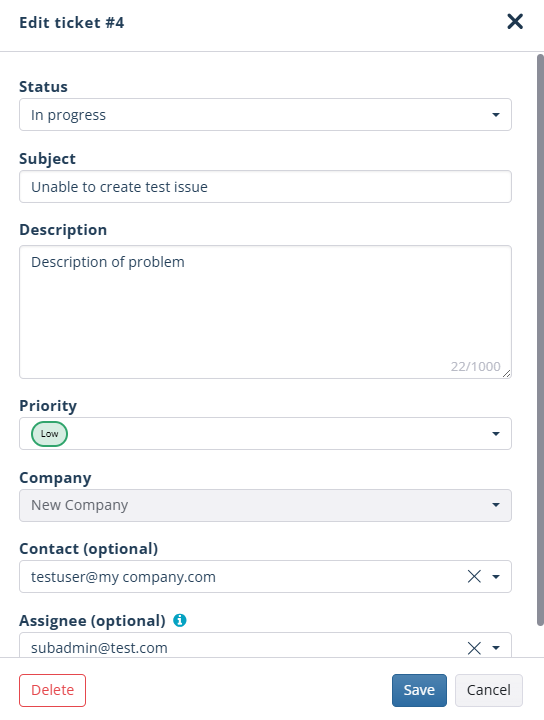The height and width of the screenshot is (720, 544).
Task: Click inside the Description text area
Action: pyautogui.click(x=265, y=312)
